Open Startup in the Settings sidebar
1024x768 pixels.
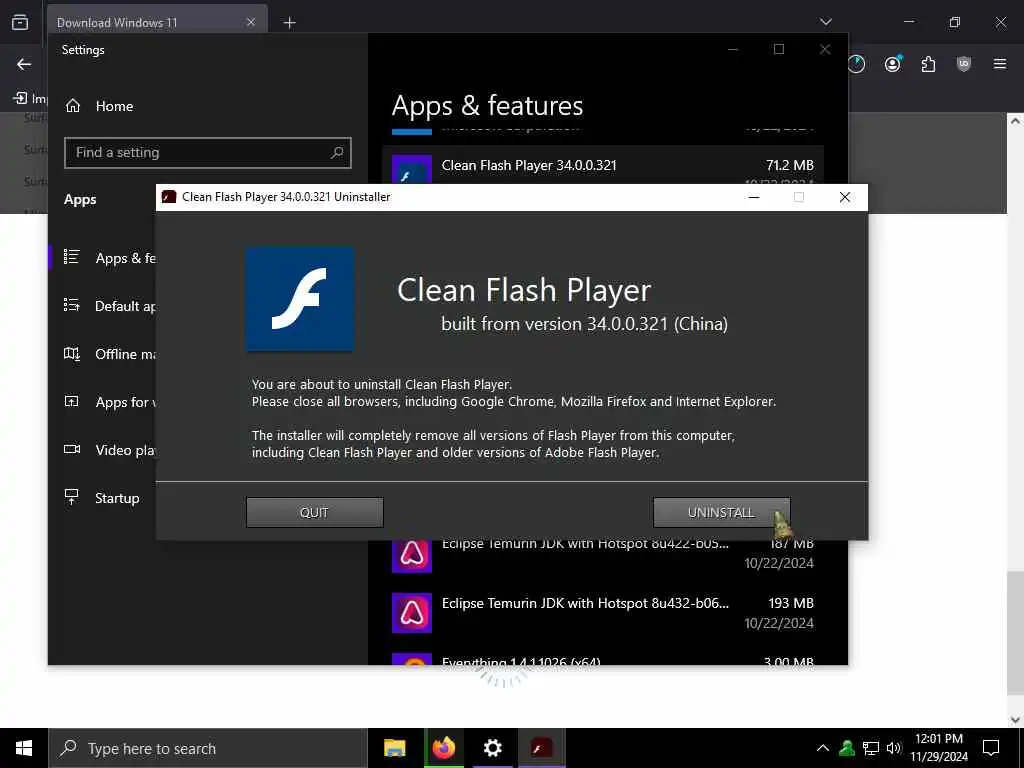[103, 498]
